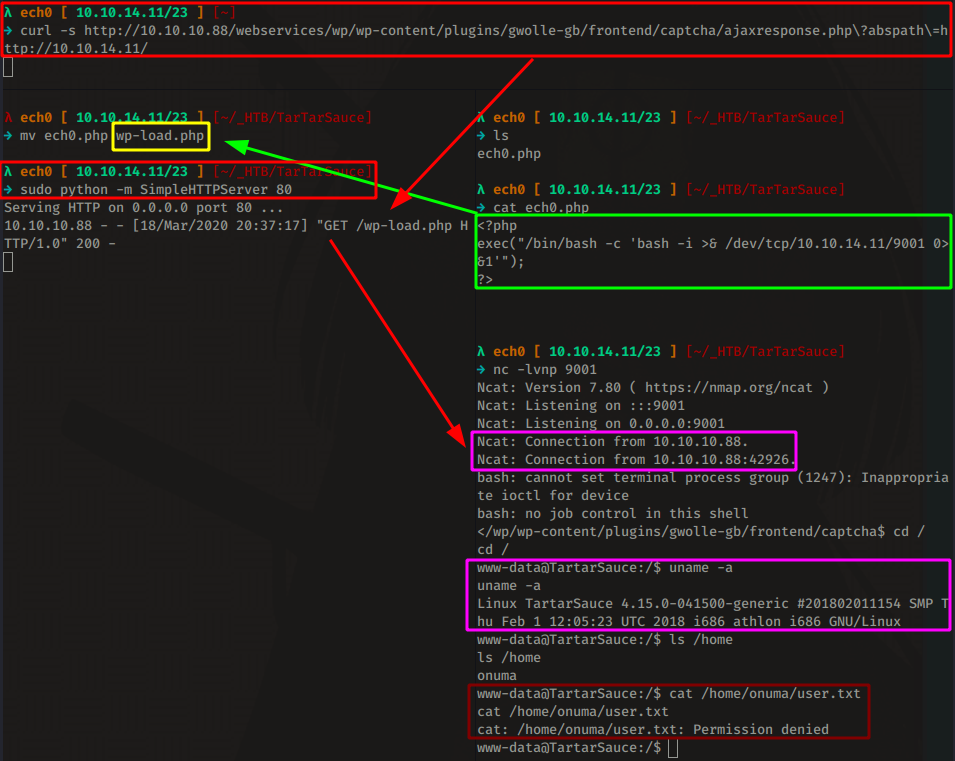Click the 'www-data@TartarSauce:/$ ls /home' prompt line

[x=605, y=640]
